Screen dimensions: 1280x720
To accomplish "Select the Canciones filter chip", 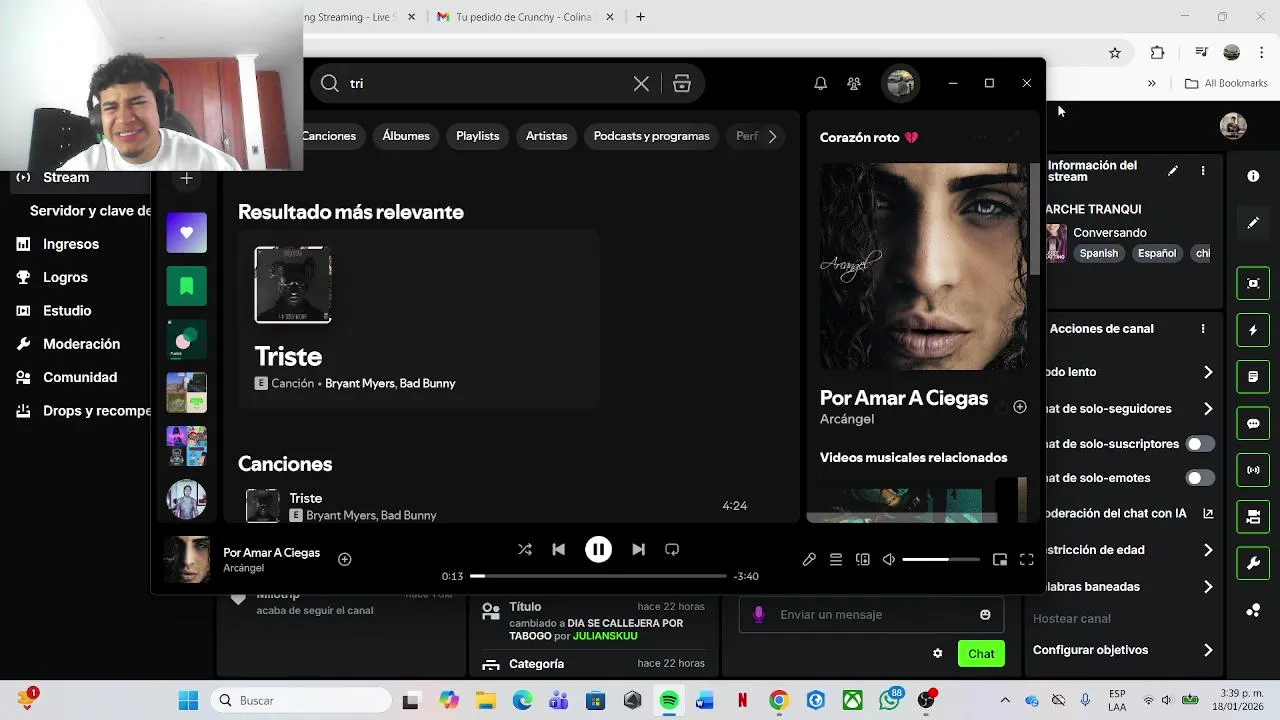I will coord(330,136).
